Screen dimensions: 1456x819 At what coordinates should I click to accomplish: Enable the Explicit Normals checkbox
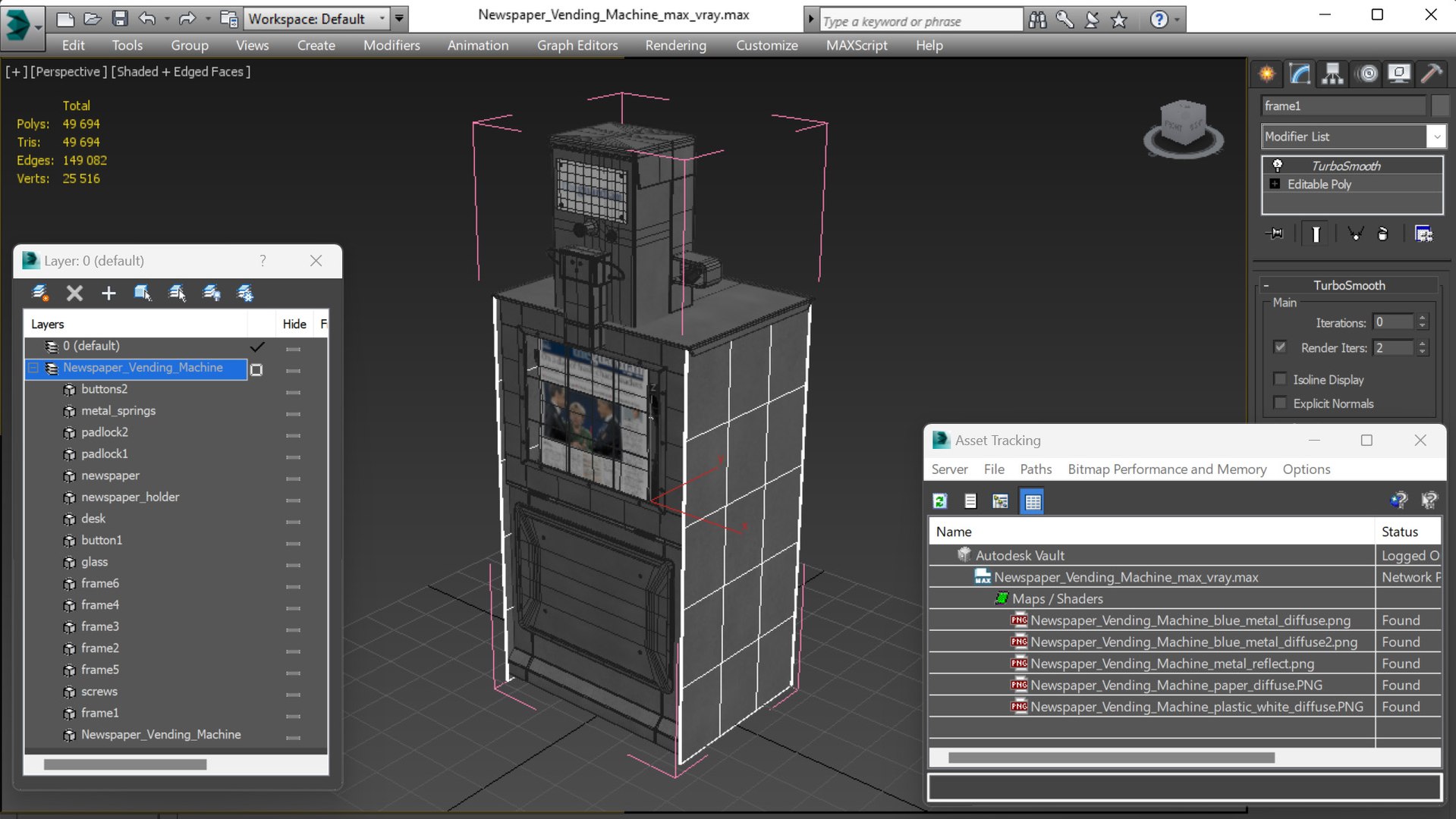tap(1280, 403)
